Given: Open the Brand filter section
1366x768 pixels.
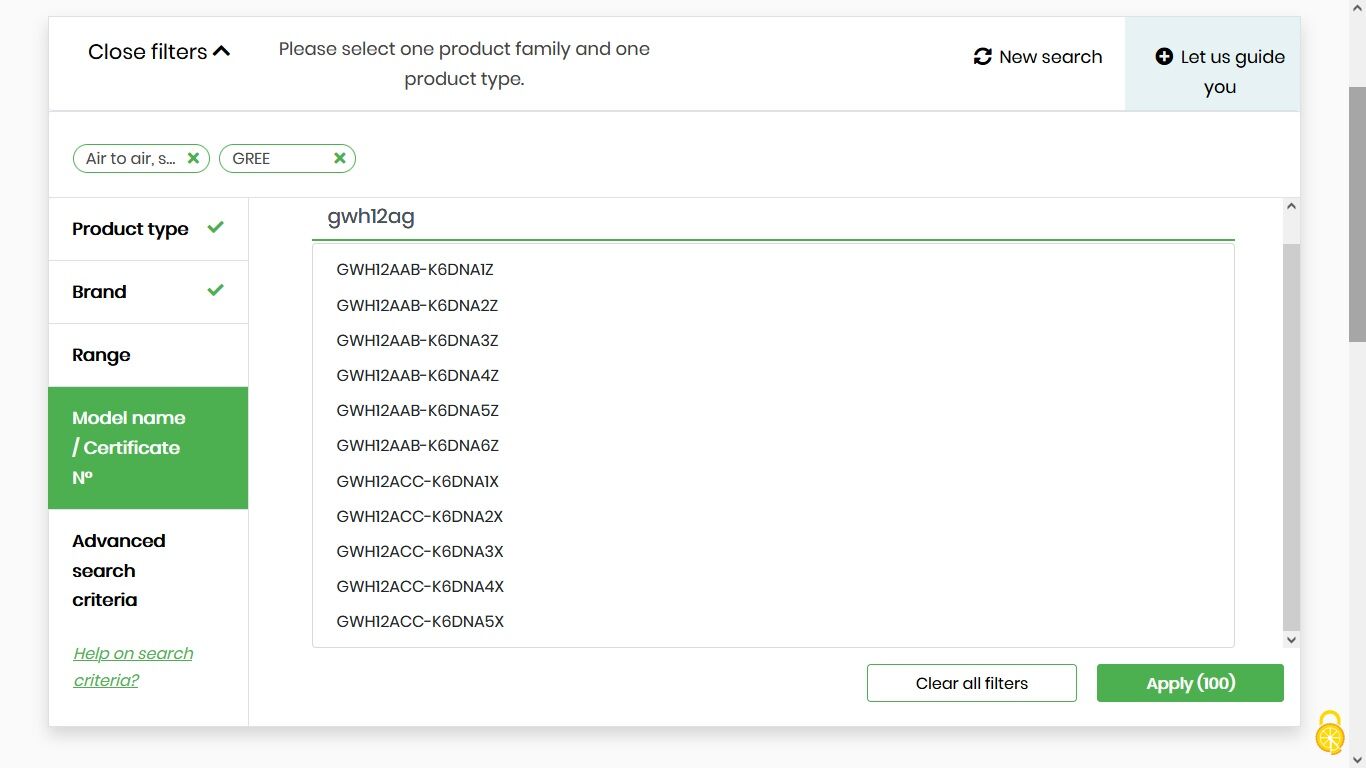Looking at the screenshot, I should pyautogui.click(x=148, y=292).
